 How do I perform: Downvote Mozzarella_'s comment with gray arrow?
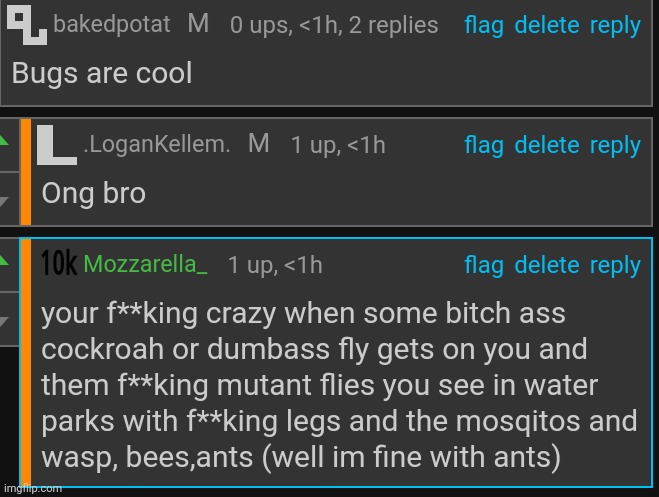(4, 321)
